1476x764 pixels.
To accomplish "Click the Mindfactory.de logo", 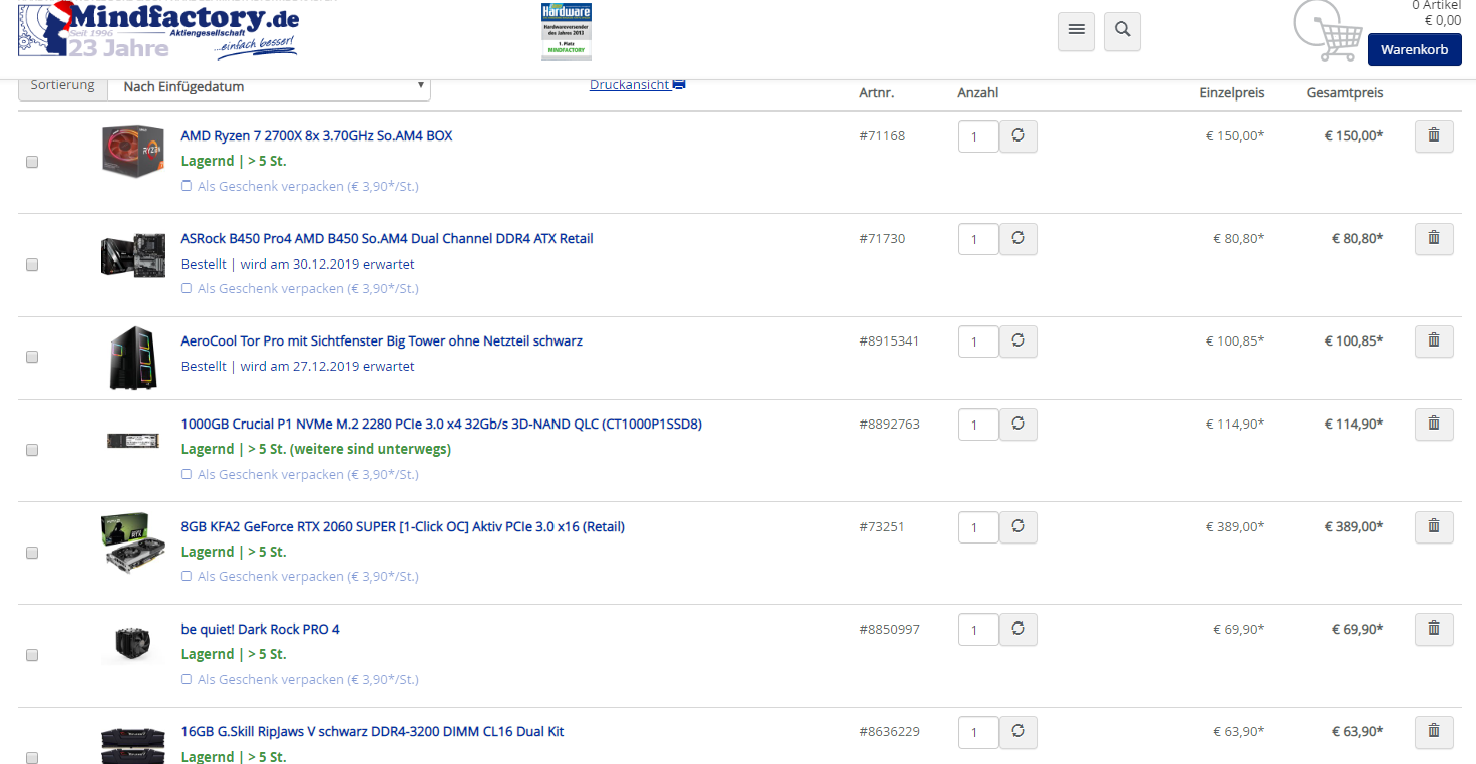I will click(x=158, y=31).
